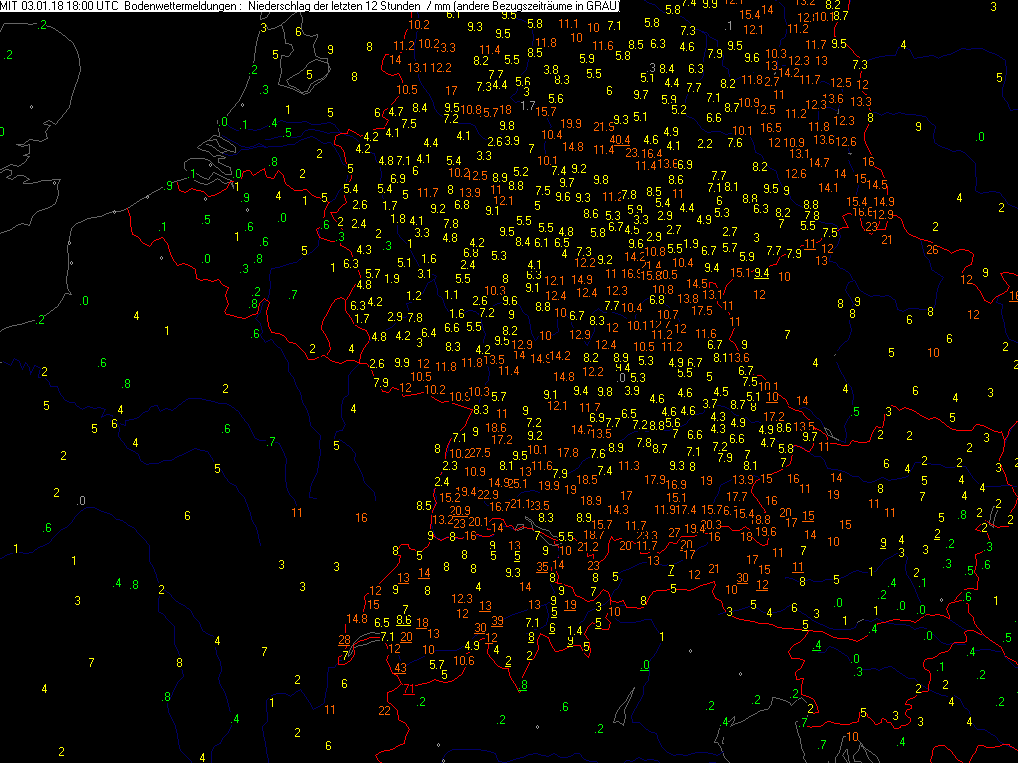Viewport: 1018px width, 763px height.
Task: Select the underlined 28 value near the lake
Action: click(x=345, y=640)
